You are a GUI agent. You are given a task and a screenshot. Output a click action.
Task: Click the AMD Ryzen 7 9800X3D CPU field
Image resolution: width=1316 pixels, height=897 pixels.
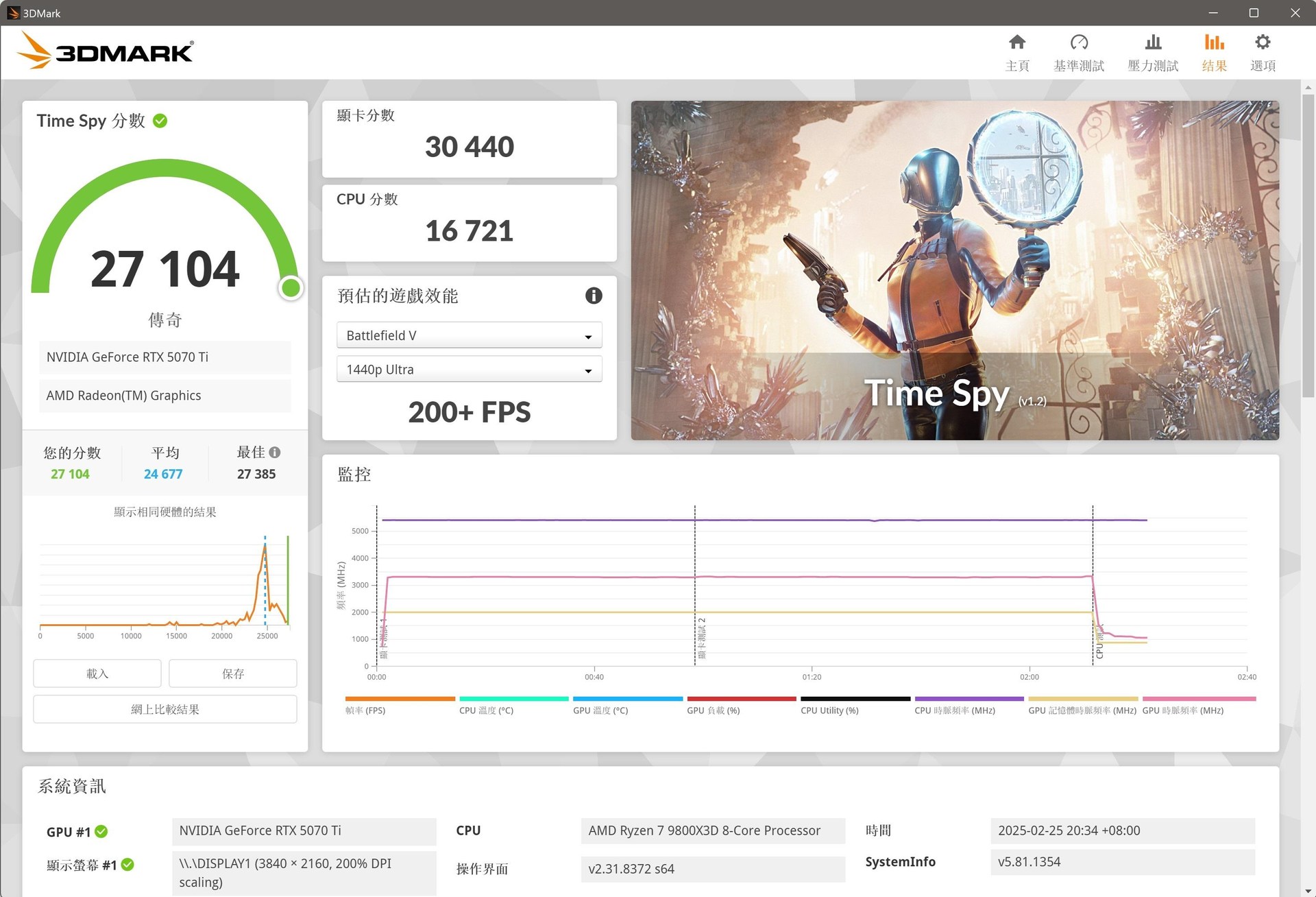[x=713, y=830]
